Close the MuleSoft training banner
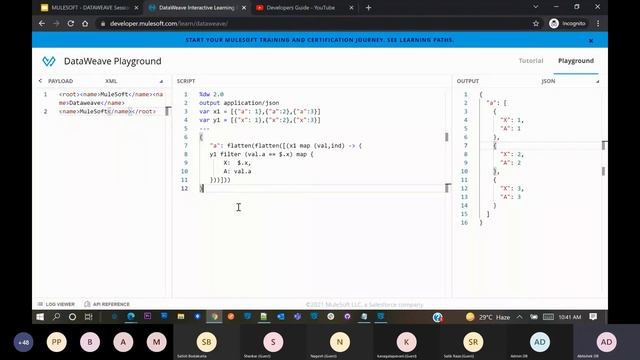640x360 pixels. tap(591, 40)
